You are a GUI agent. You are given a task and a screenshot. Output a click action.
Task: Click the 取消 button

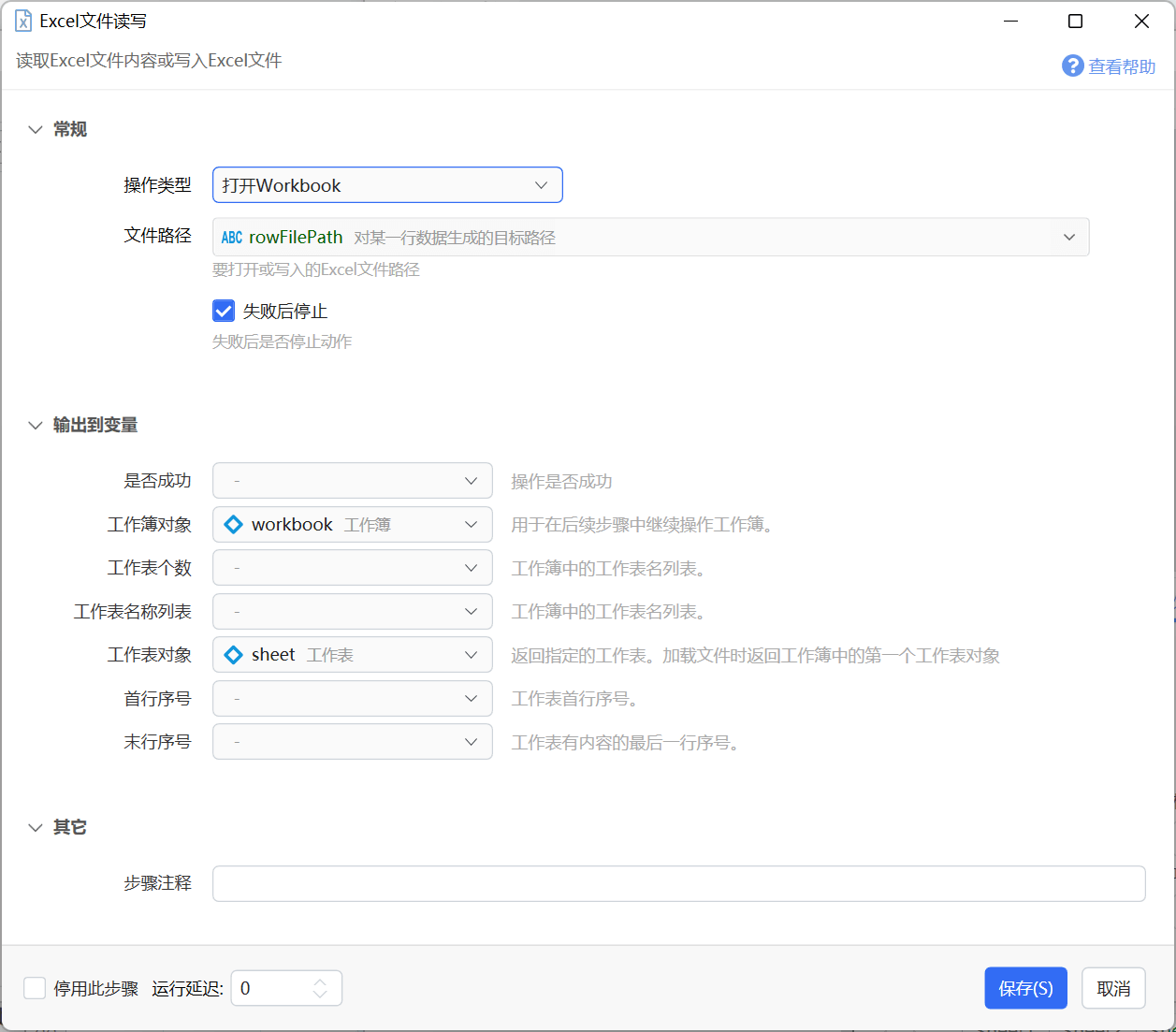click(1113, 988)
